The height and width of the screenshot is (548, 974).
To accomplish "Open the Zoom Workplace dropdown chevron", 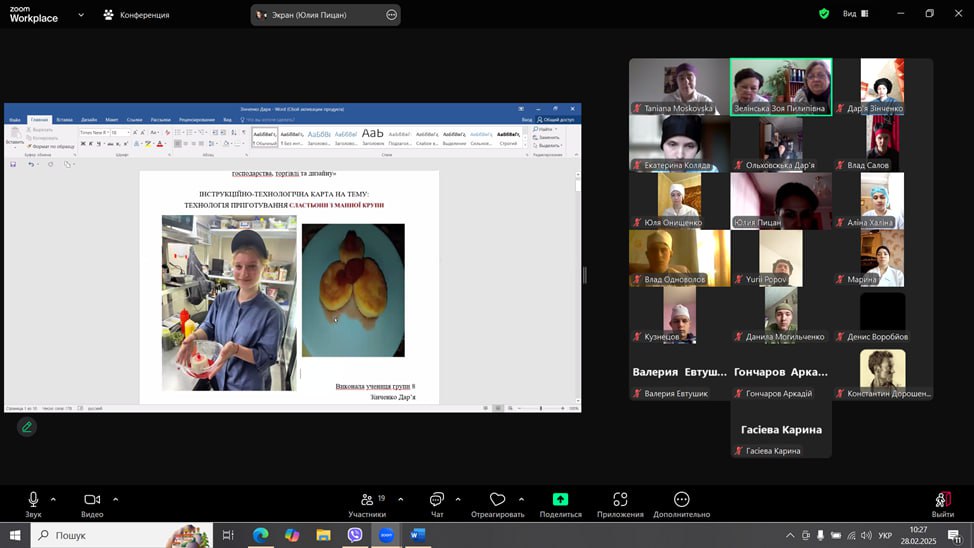I will point(80,15).
